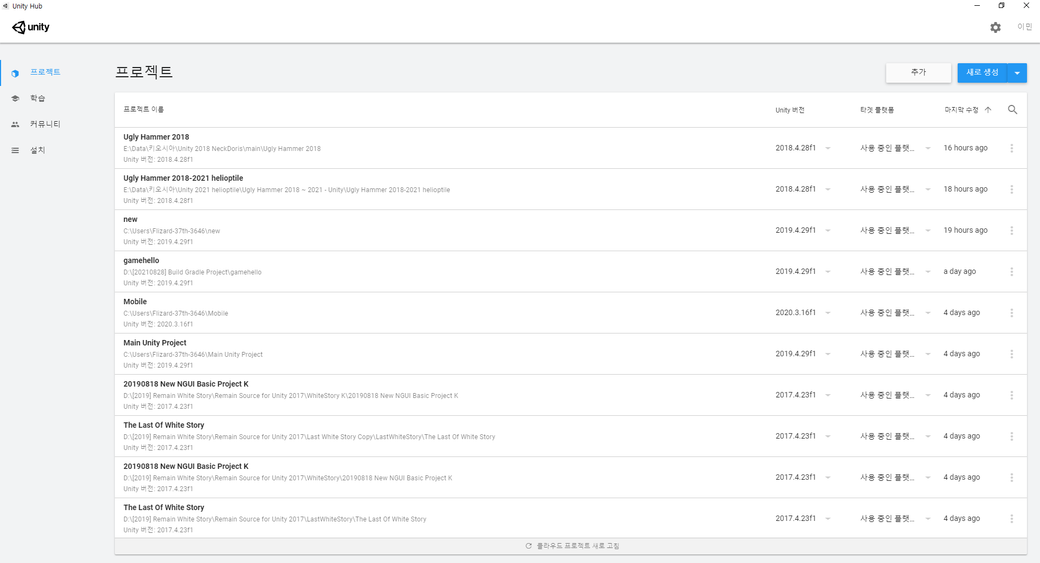
Task: Refresh cloud projects at list bottom
Action: [x=571, y=546]
